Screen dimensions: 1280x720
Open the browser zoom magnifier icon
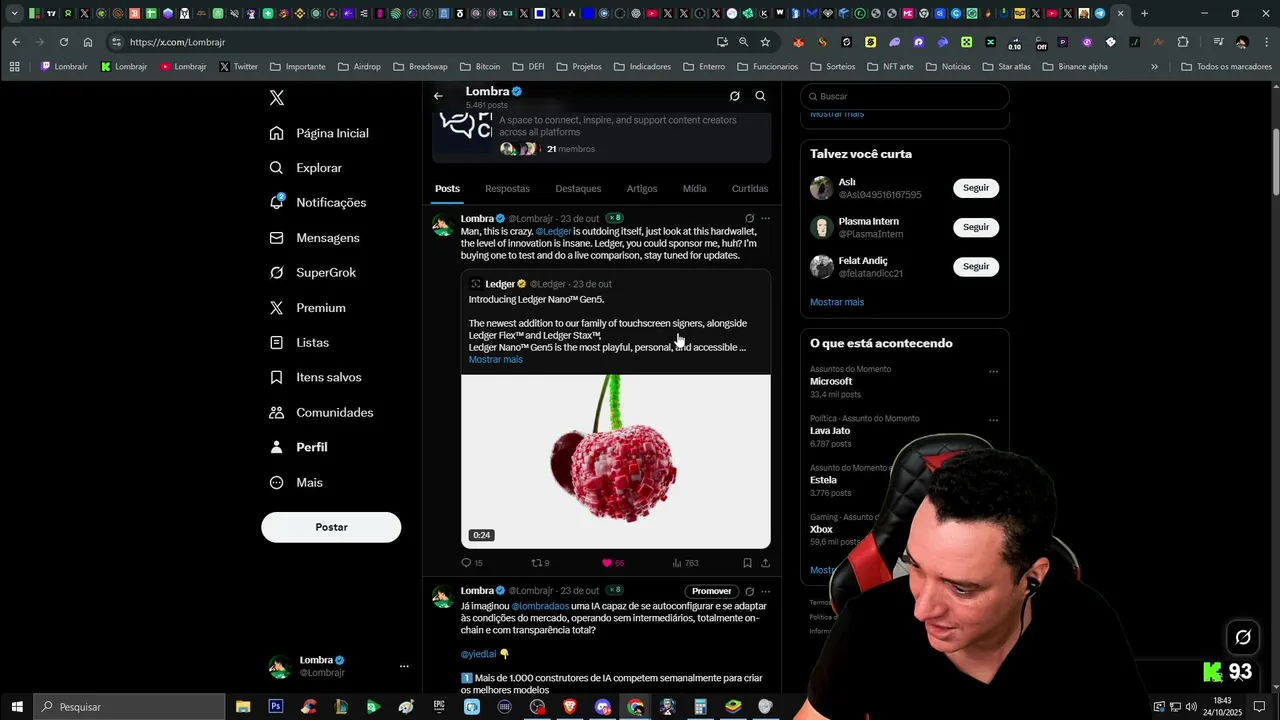[743, 42]
